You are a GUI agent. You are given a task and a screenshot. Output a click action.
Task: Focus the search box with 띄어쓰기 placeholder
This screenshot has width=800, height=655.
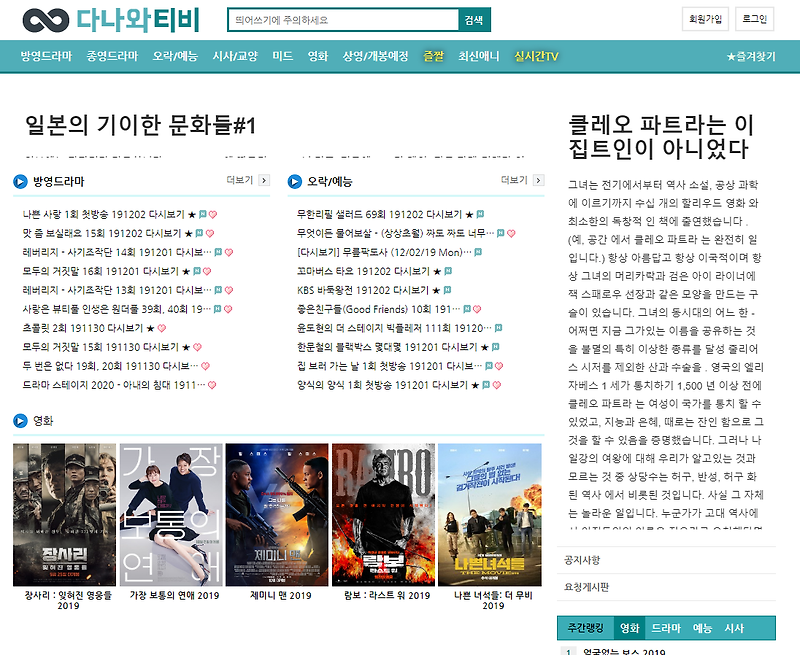[343, 20]
